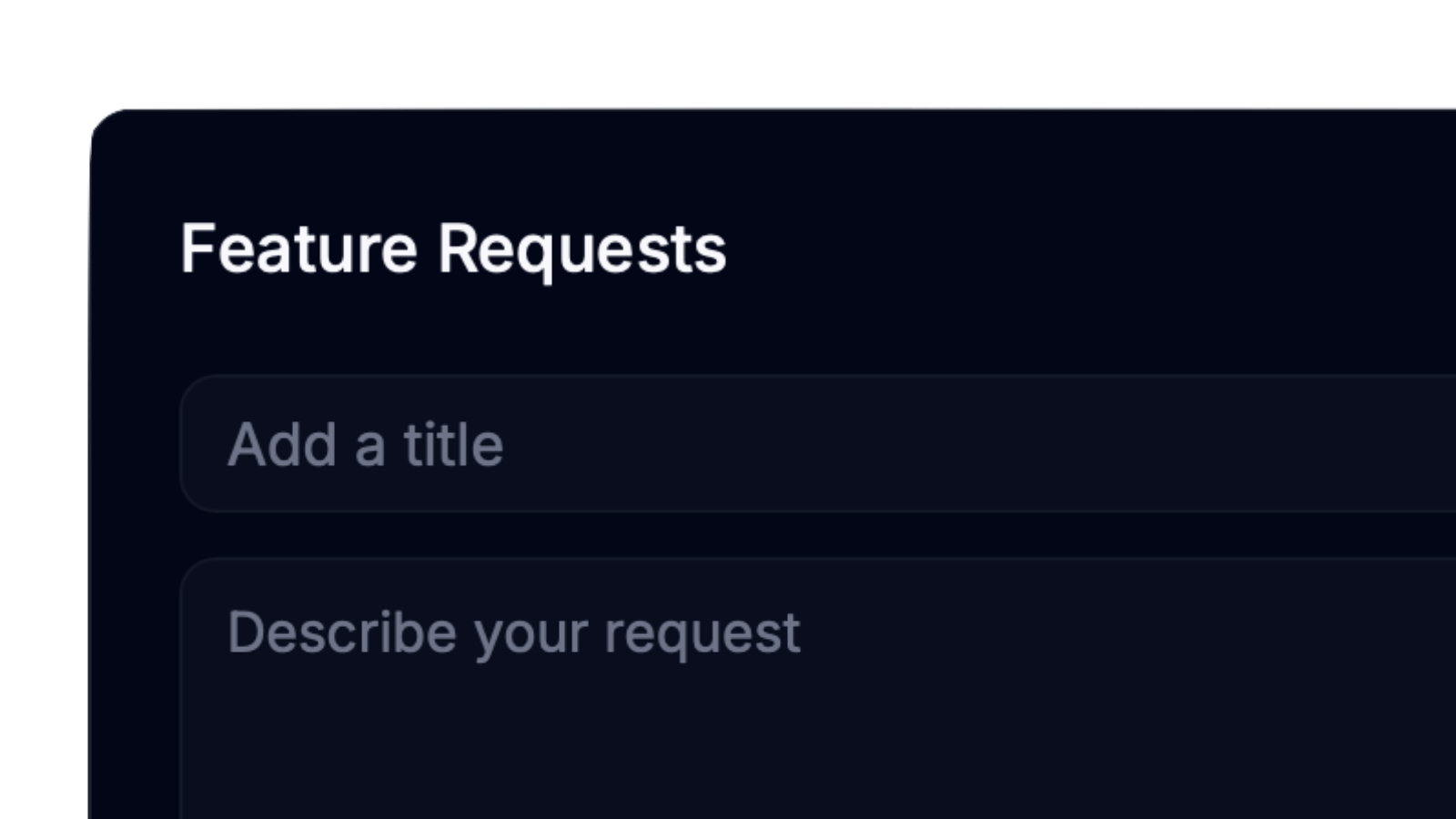
Task: Click empty area below the description placeholder
Action: tap(637, 746)
